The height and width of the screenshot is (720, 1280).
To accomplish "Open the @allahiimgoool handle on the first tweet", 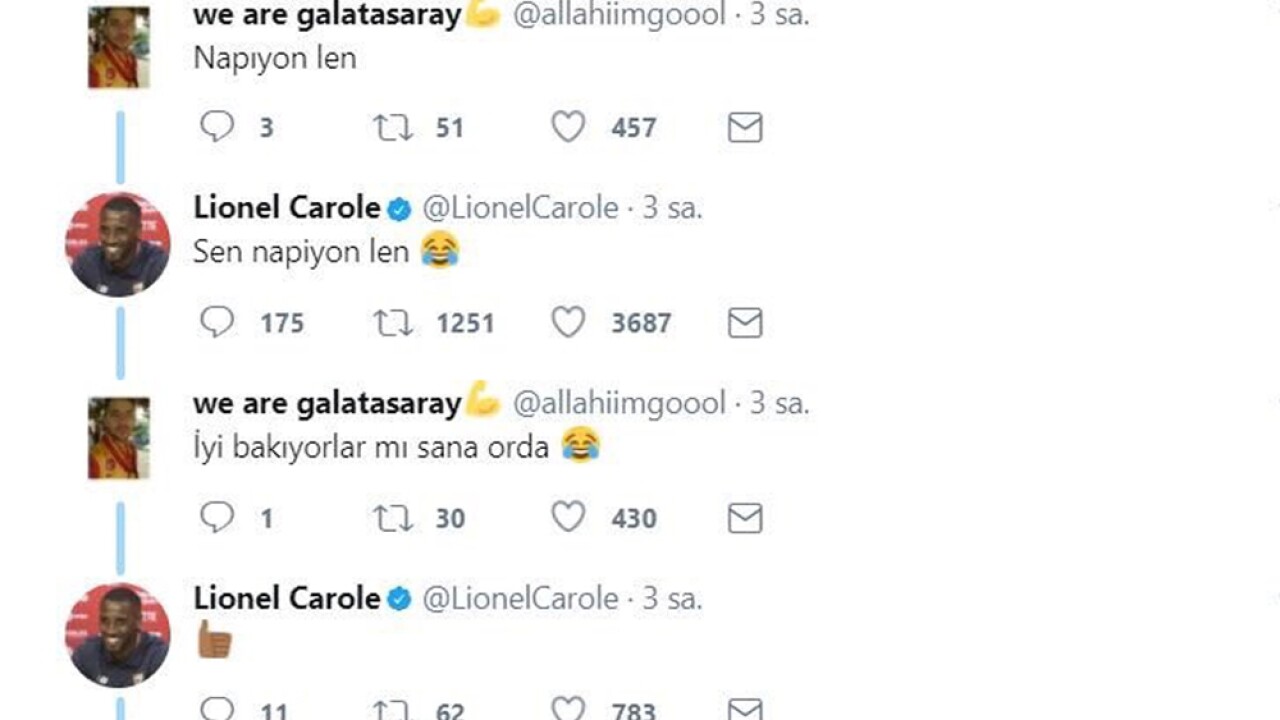I will (619, 14).
